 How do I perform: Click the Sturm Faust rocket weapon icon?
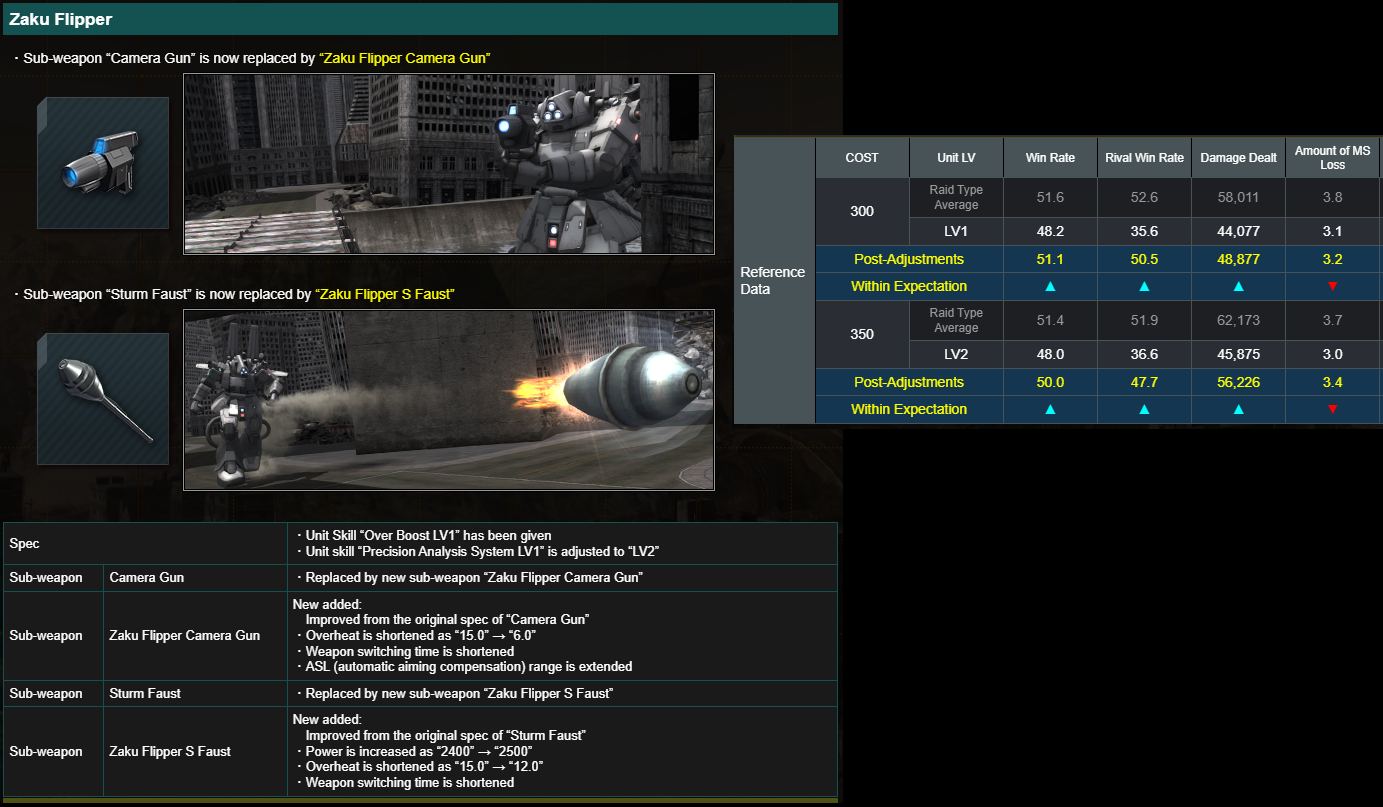(103, 399)
